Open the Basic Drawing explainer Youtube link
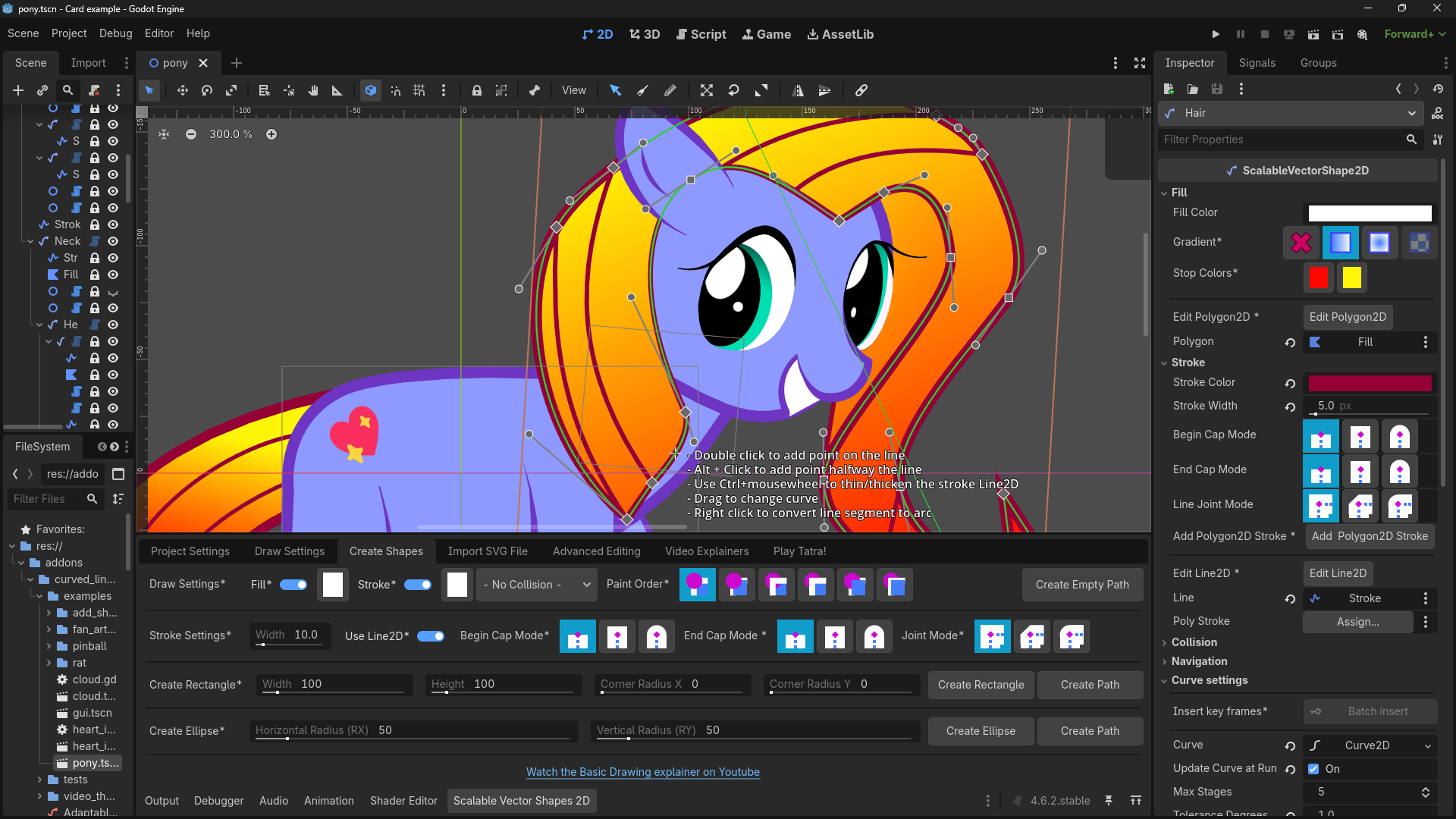 pos(643,772)
